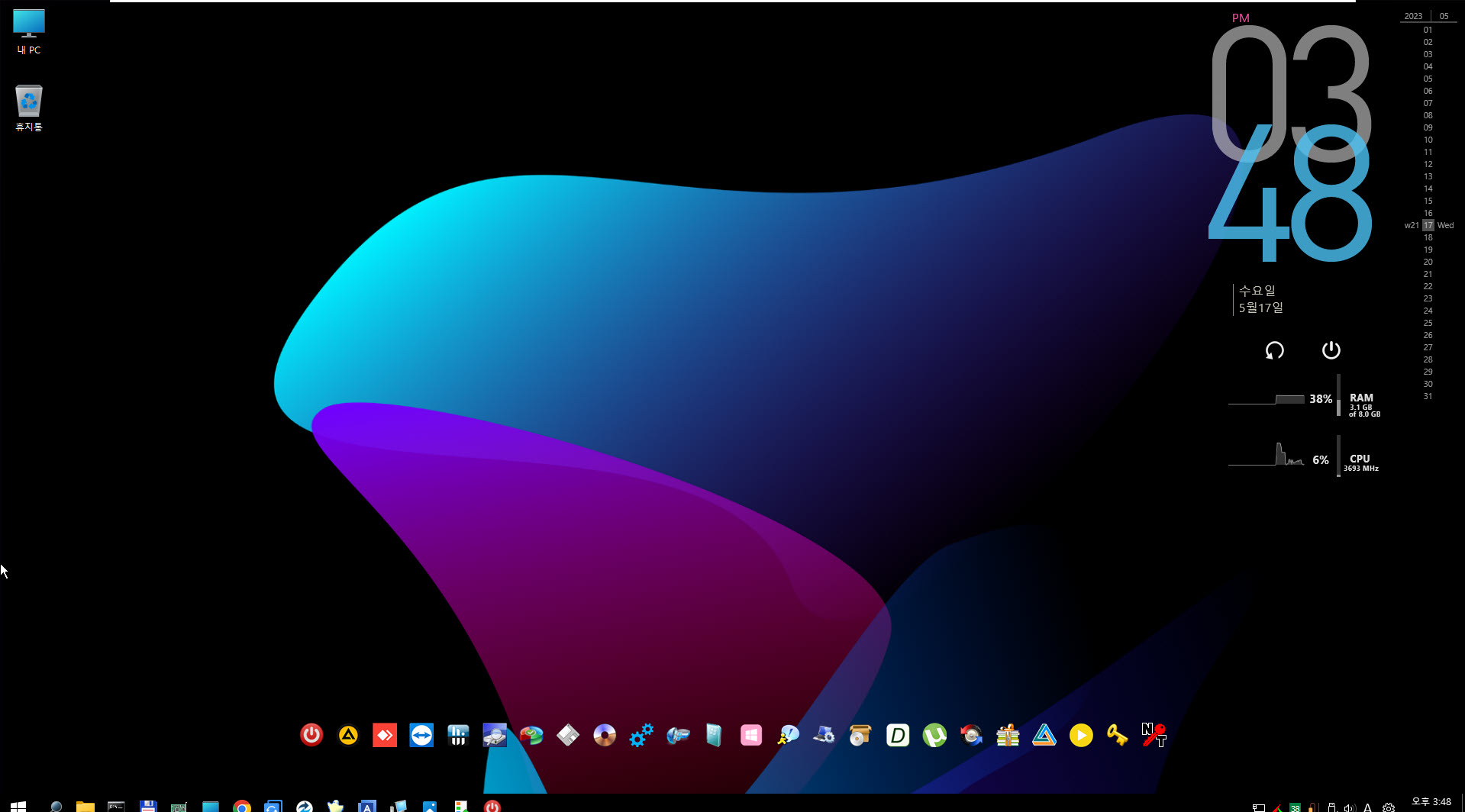Launch Google Chrome from the taskbar
Viewport: 1465px width, 812px height.
point(242,806)
